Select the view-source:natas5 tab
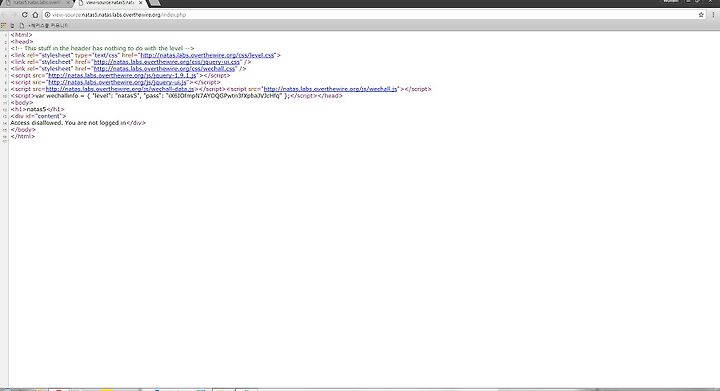This screenshot has width=720, height=391. pyautogui.click(x=110, y=3)
